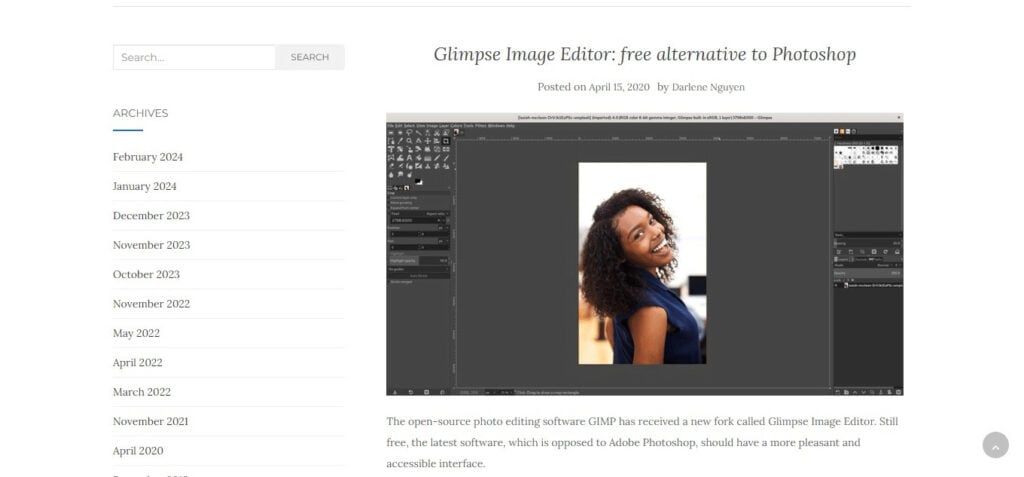Viewport: 1024px width, 477px height.
Task: Click the SEARCH button
Action: (x=310, y=58)
